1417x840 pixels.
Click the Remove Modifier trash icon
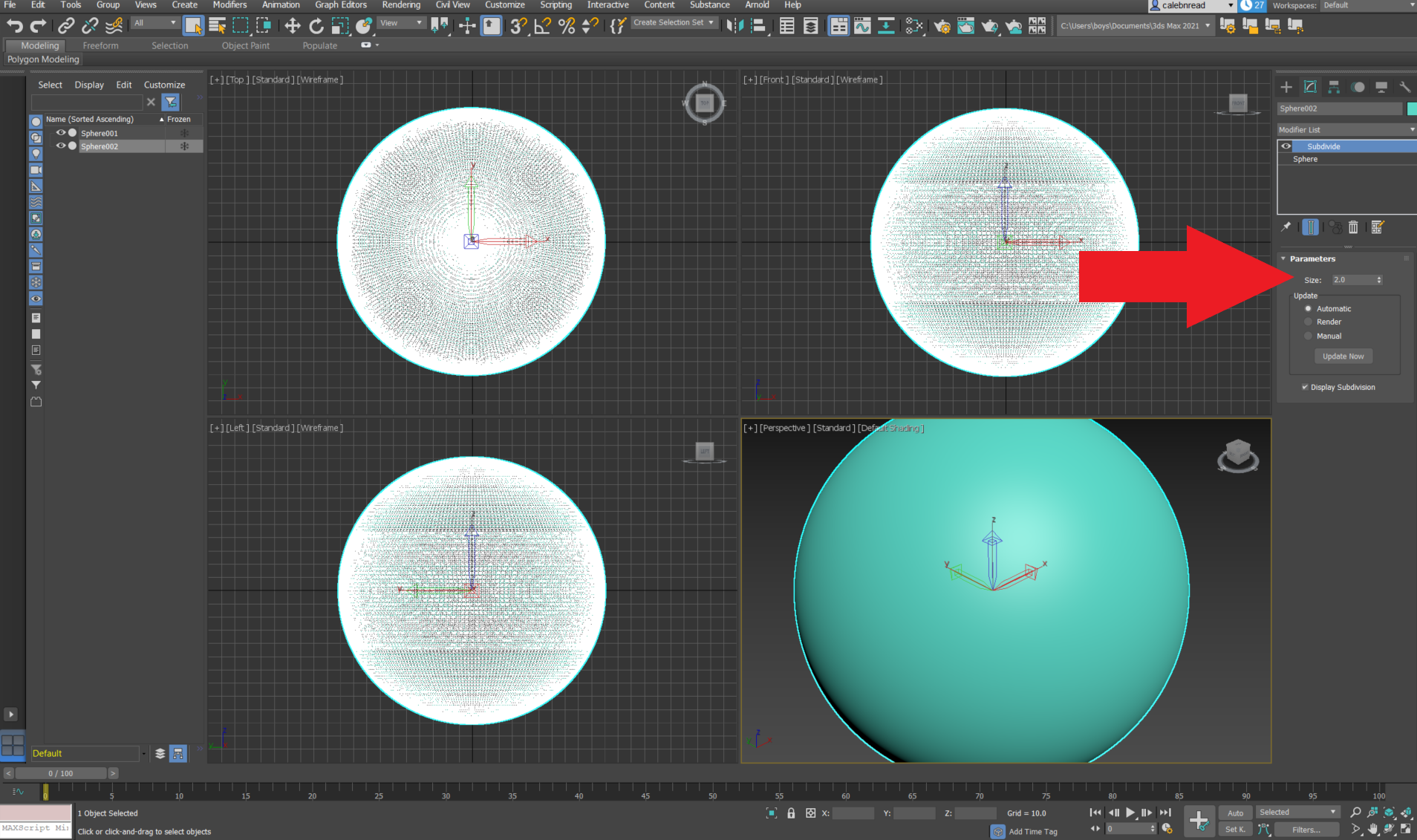pos(1353,227)
